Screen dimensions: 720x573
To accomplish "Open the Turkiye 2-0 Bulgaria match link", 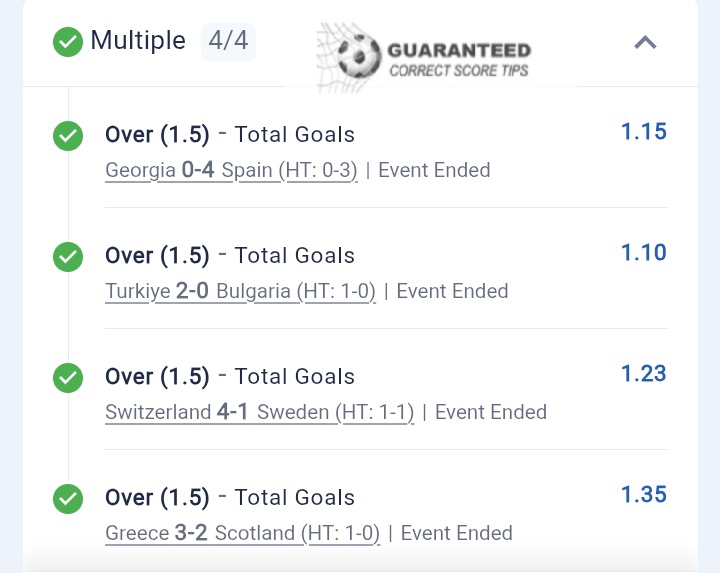I will [240, 291].
